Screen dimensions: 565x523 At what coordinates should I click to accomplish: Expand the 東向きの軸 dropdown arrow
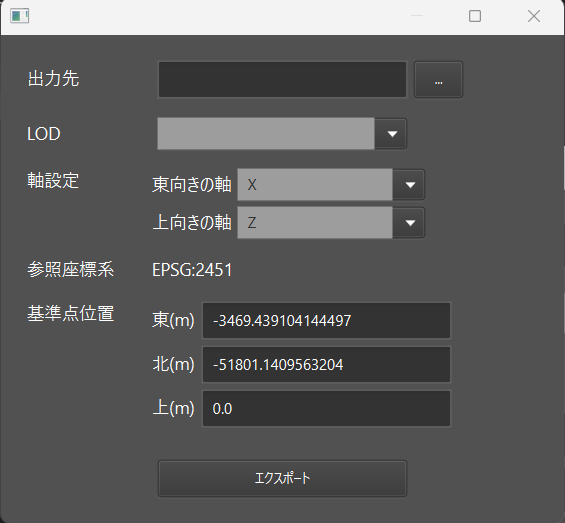pos(409,185)
